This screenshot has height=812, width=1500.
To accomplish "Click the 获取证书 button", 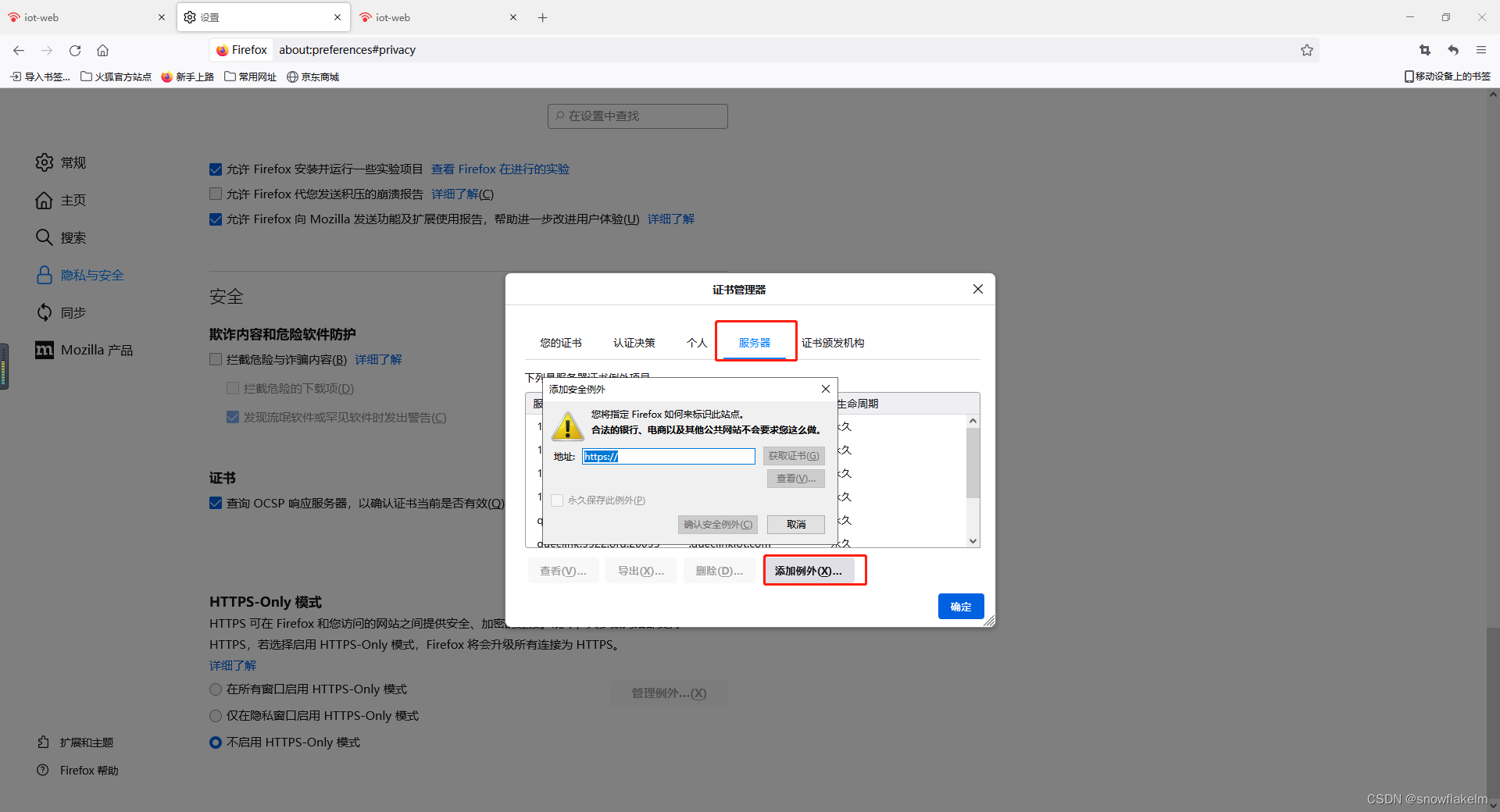I will pyautogui.click(x=793, y=456).
